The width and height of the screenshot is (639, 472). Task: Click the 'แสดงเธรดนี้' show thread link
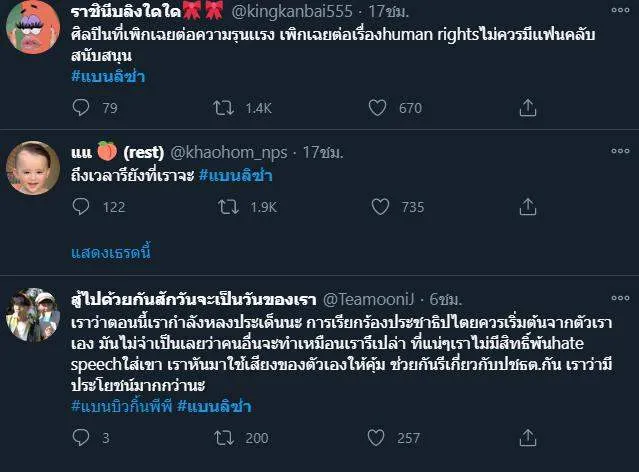click(110, 252)
